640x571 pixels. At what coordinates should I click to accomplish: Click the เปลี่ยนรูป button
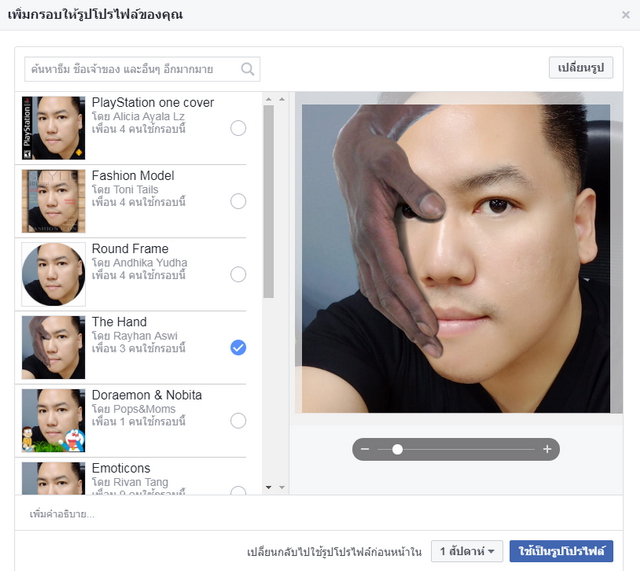(x=580, y=68)
